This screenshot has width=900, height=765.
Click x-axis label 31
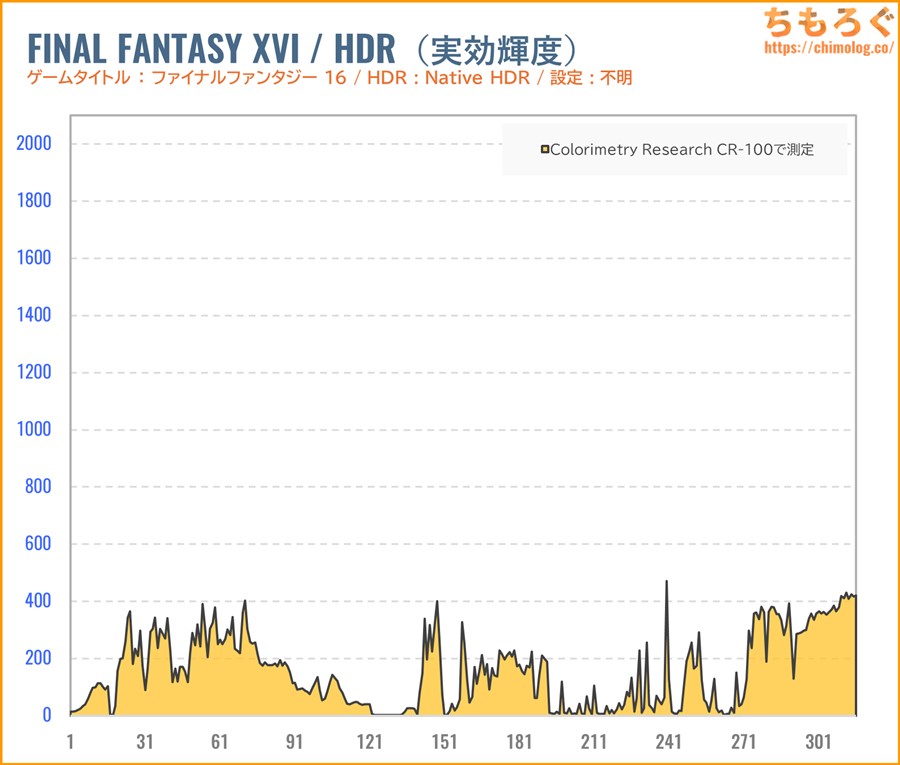[x=145, y=741]
